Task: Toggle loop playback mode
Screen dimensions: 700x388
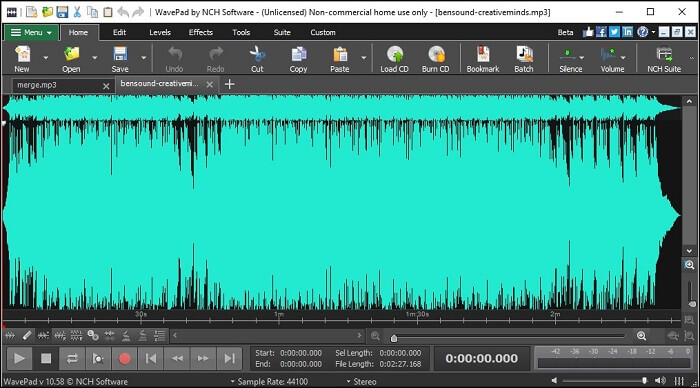Action: 72,359
